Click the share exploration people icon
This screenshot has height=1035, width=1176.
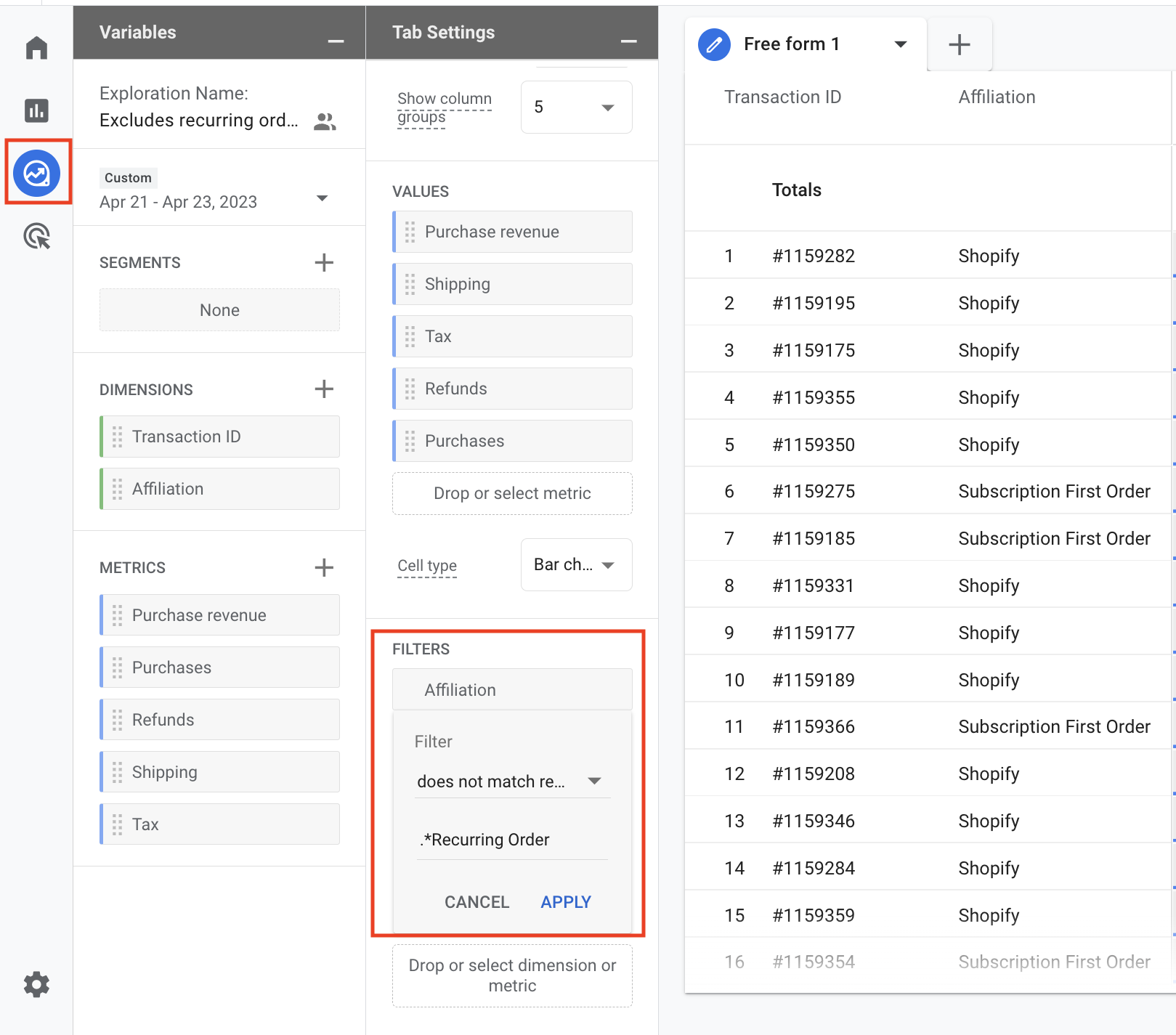pos(325,121)
